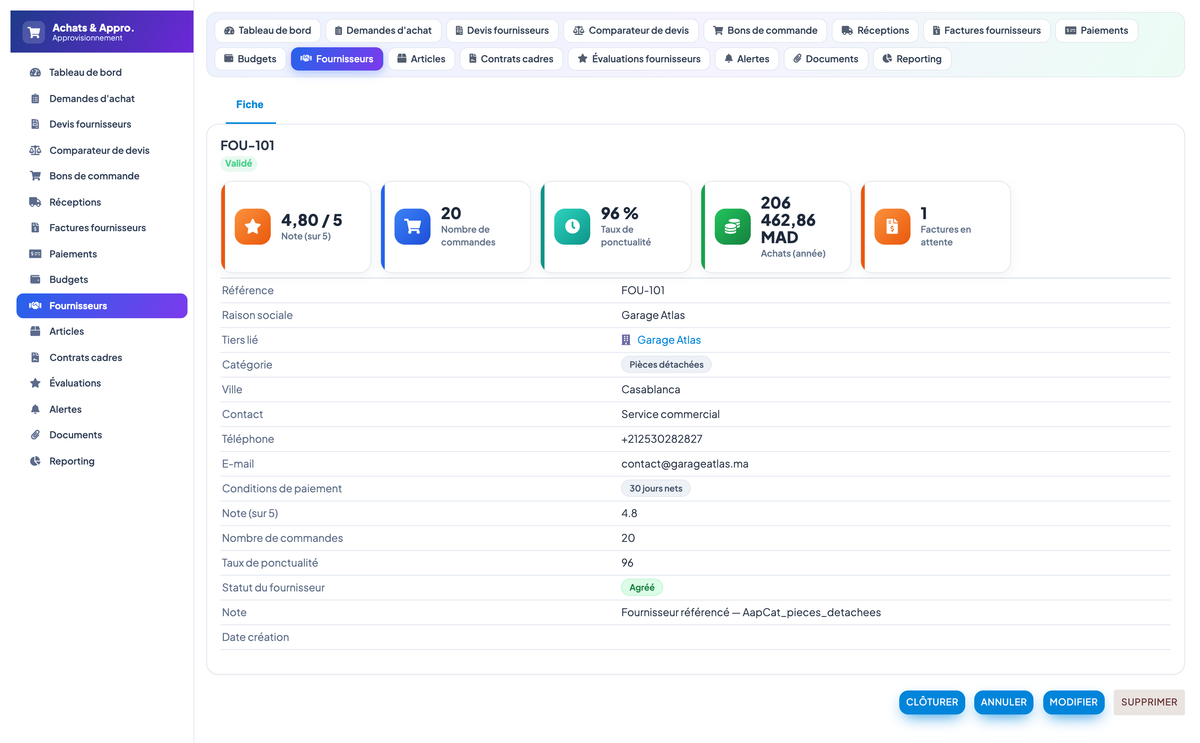Click the clock icon on punctuality card
1200x743 pixels.
pyautogui.click(x=573, y=227)
